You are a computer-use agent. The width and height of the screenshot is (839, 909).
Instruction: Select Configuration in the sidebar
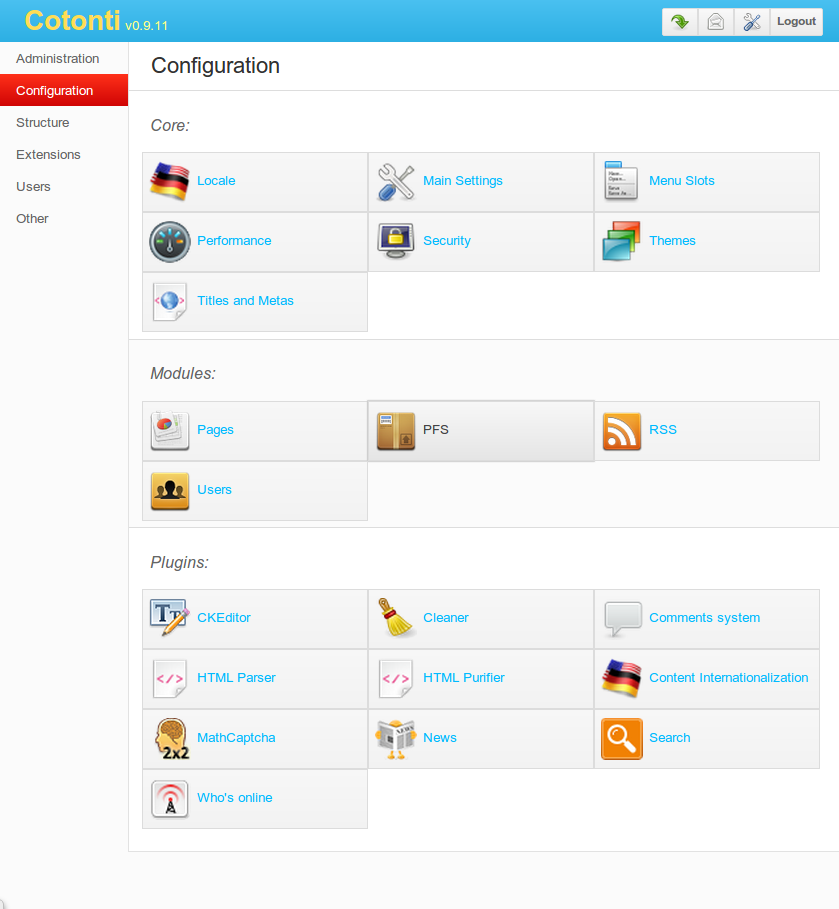[64, 90]
